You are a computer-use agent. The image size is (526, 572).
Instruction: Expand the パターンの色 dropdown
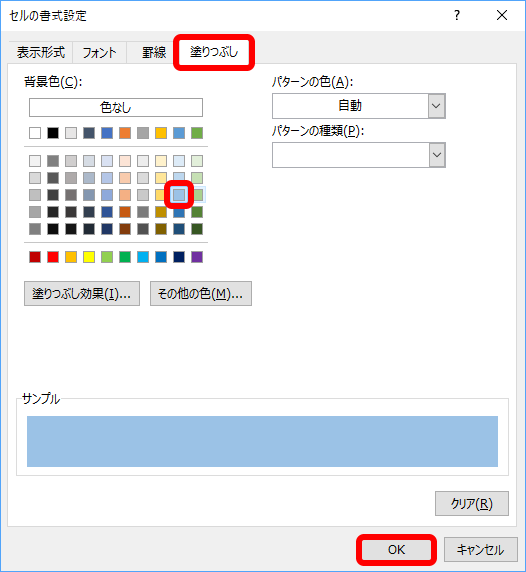coord(437,106)
